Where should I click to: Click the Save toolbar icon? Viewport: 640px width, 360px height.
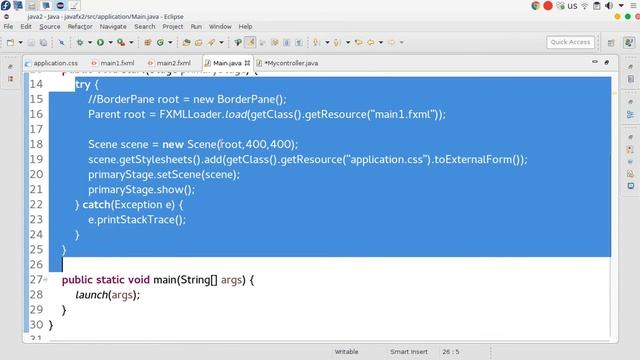click(31, 42)
